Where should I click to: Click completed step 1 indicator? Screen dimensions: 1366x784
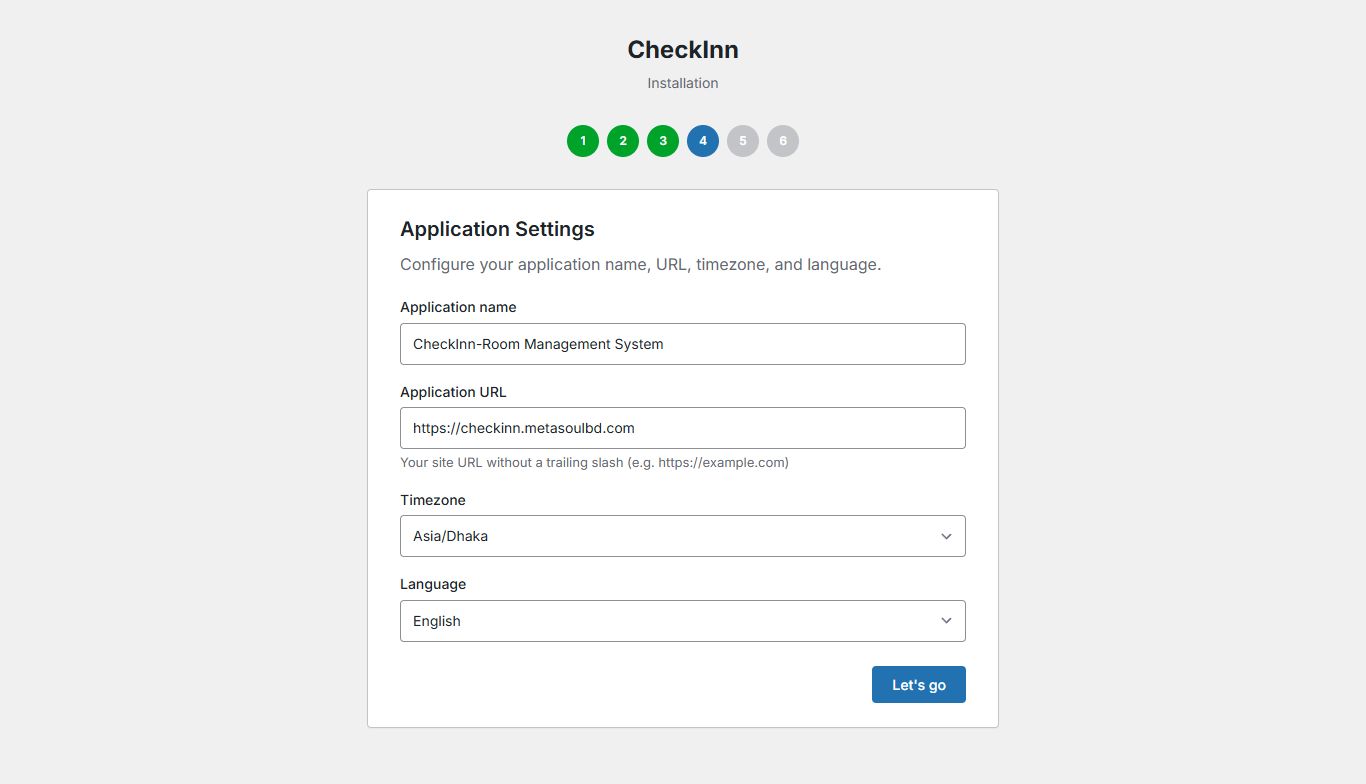point(583,141)
